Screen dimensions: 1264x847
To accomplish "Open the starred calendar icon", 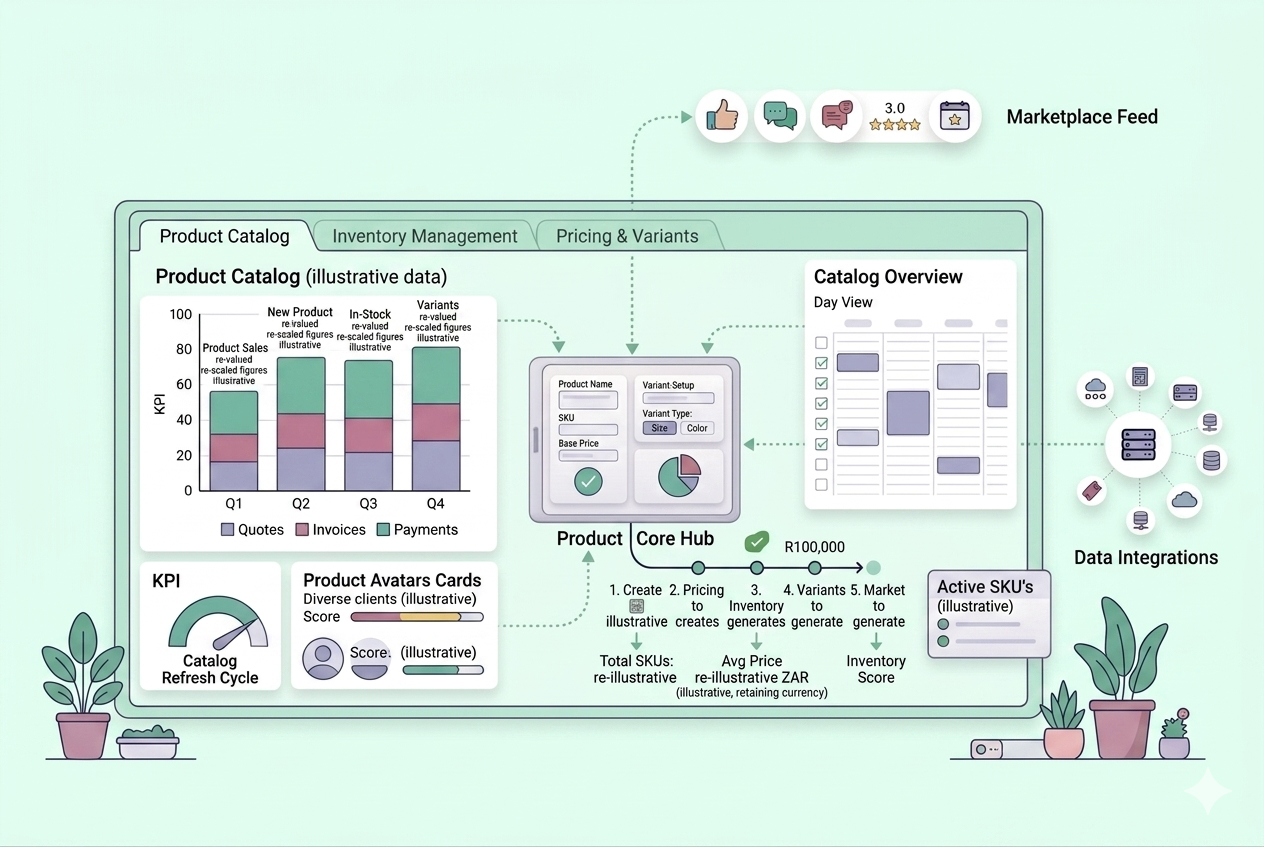I will tap(954, 116).
